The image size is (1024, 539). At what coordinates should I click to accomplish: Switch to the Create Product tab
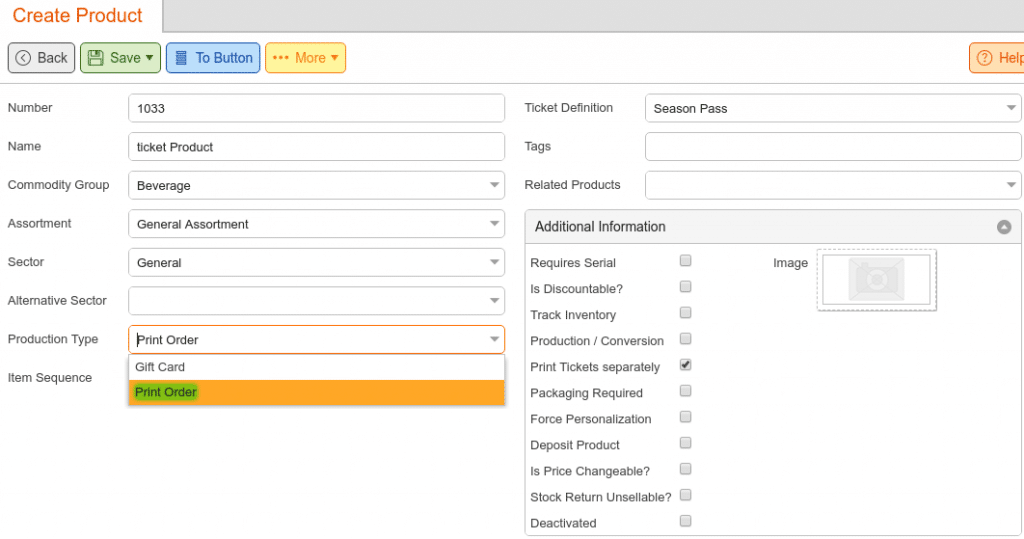tap(78, 15)
